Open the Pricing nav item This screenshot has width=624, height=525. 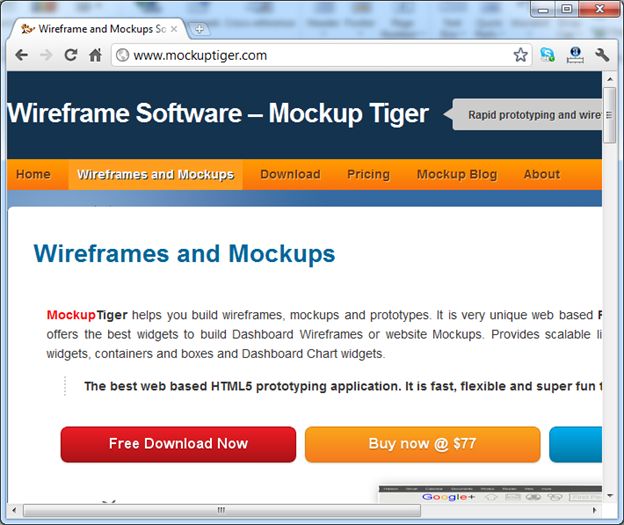(369, 174)
